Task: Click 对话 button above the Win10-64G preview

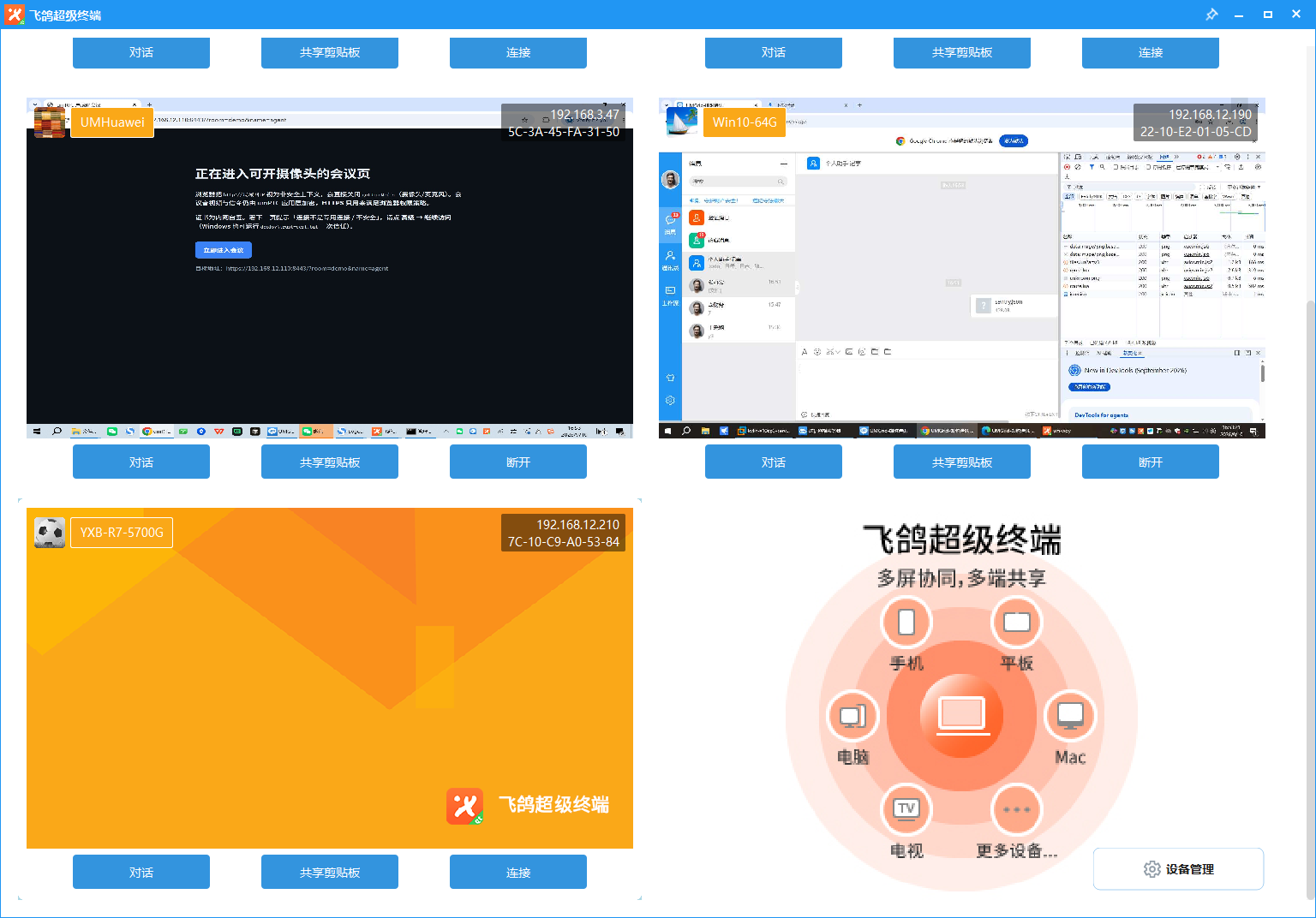Action: 774,52
